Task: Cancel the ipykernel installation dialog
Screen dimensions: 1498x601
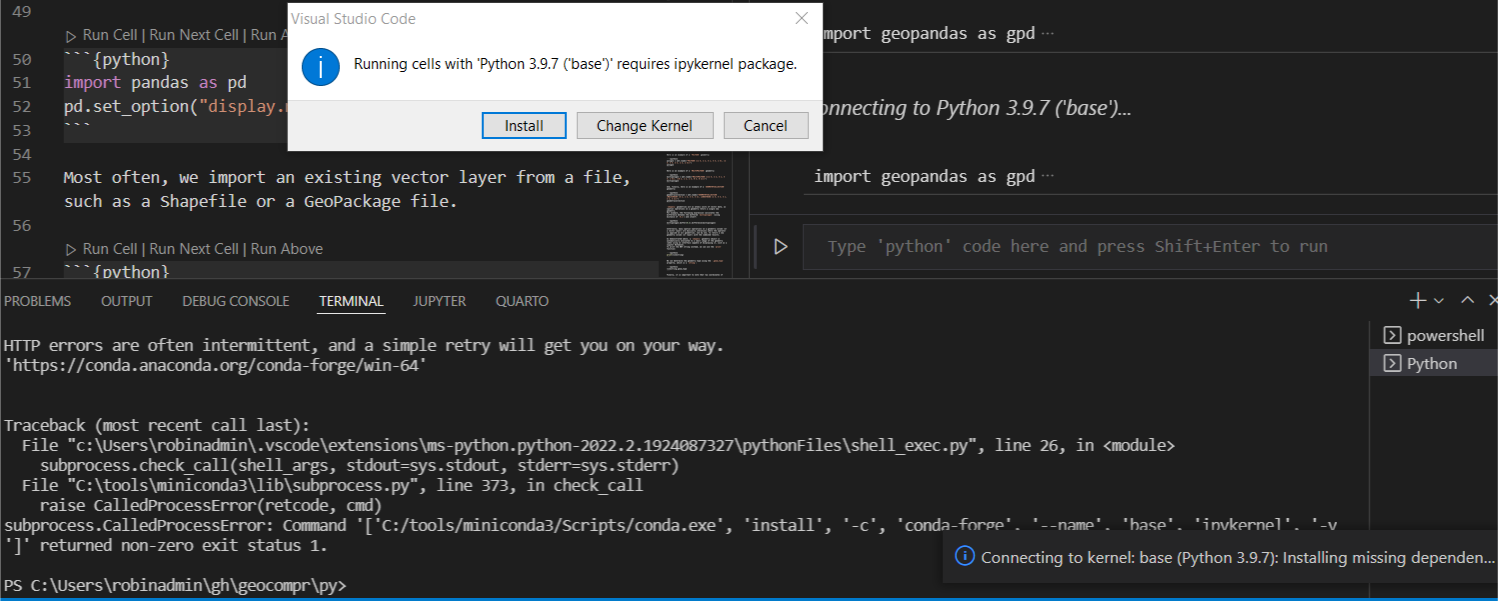Action: [765, 125]
